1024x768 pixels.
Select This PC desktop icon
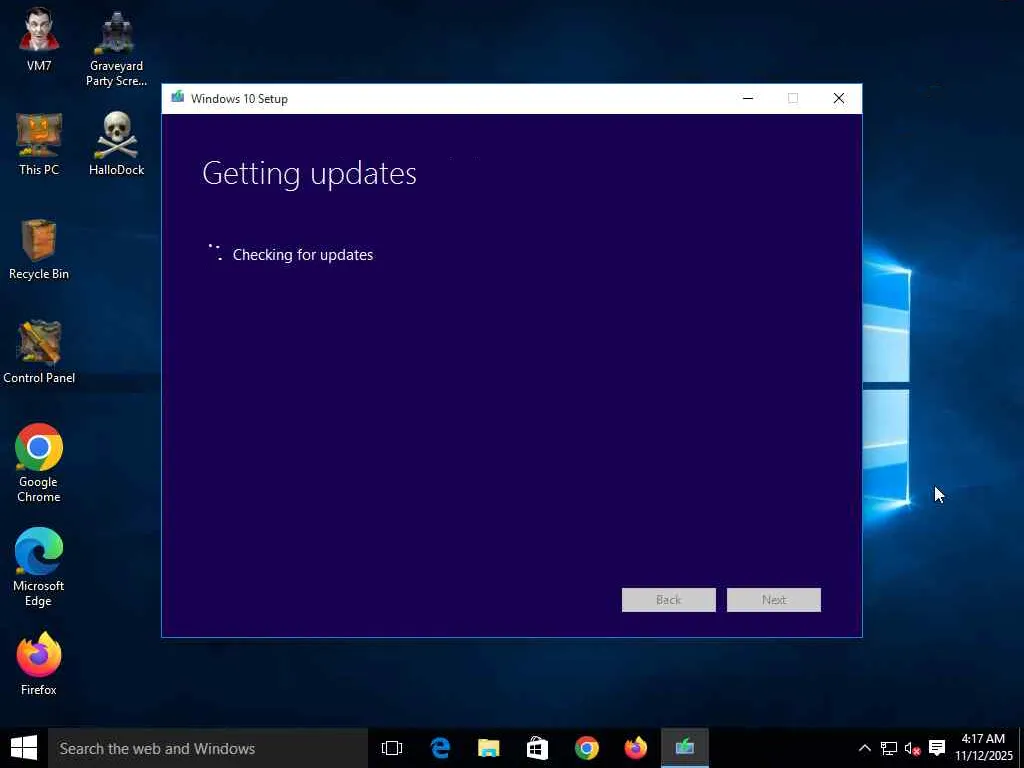39,144
